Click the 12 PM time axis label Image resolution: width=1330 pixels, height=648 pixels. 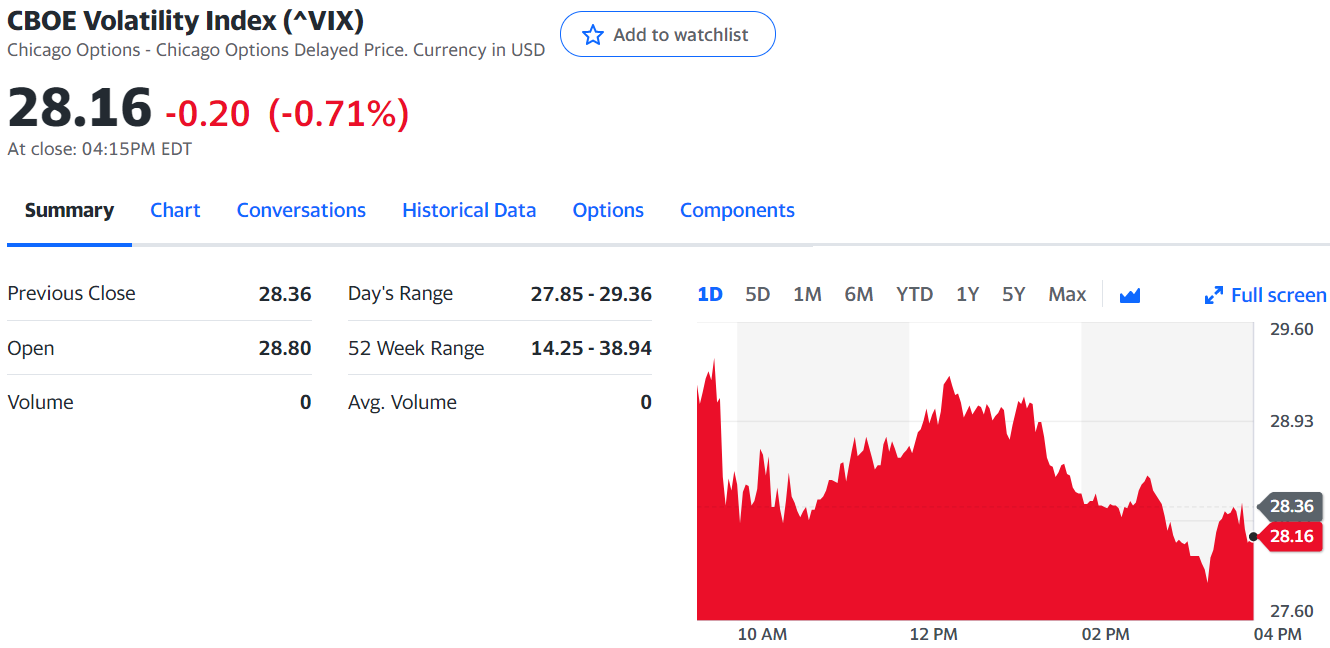(934, 634)
